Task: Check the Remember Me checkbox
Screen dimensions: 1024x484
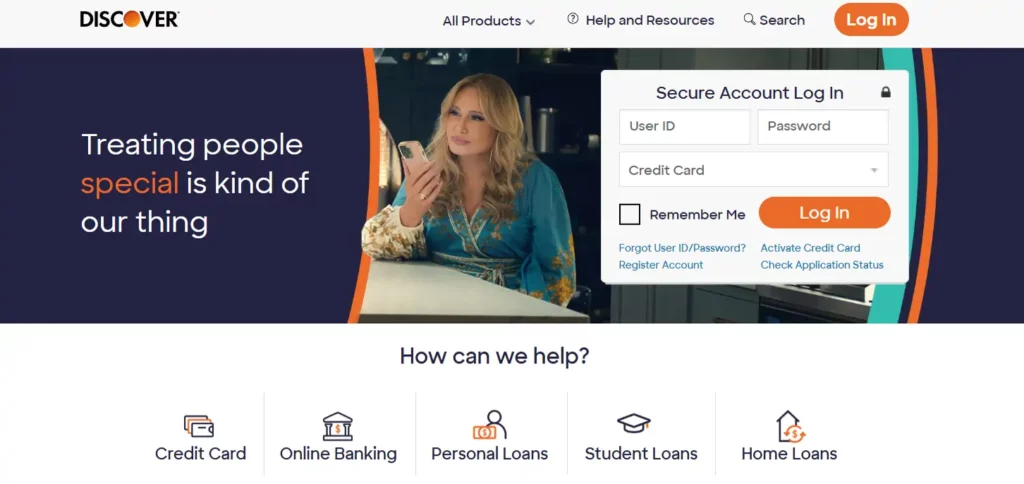Action: (630, 214)
